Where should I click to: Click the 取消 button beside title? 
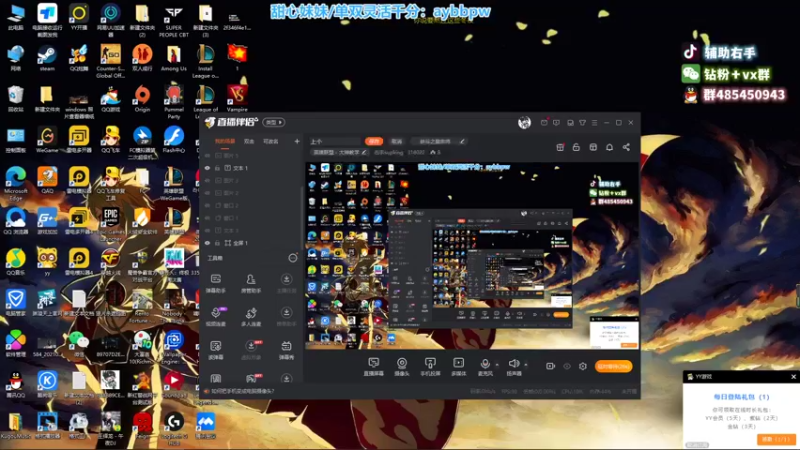tap(396, 141)
